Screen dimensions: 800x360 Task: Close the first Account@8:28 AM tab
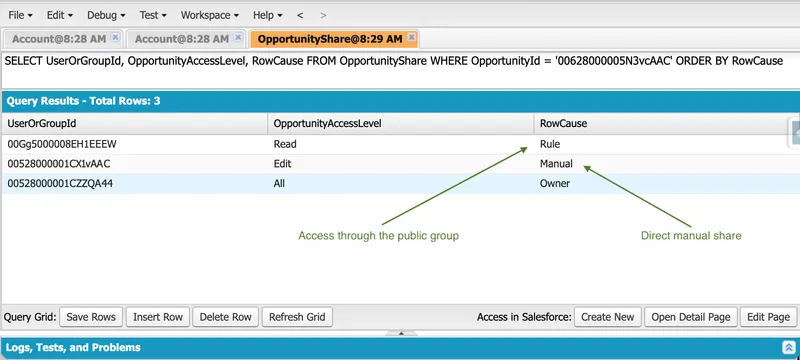(x=115, y=37)
